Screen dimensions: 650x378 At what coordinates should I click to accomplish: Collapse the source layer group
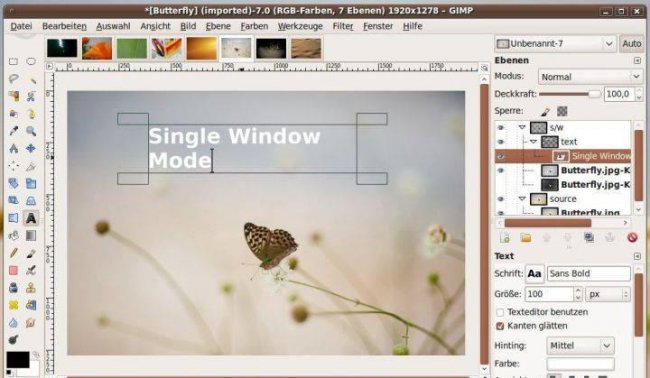[522, 199]
